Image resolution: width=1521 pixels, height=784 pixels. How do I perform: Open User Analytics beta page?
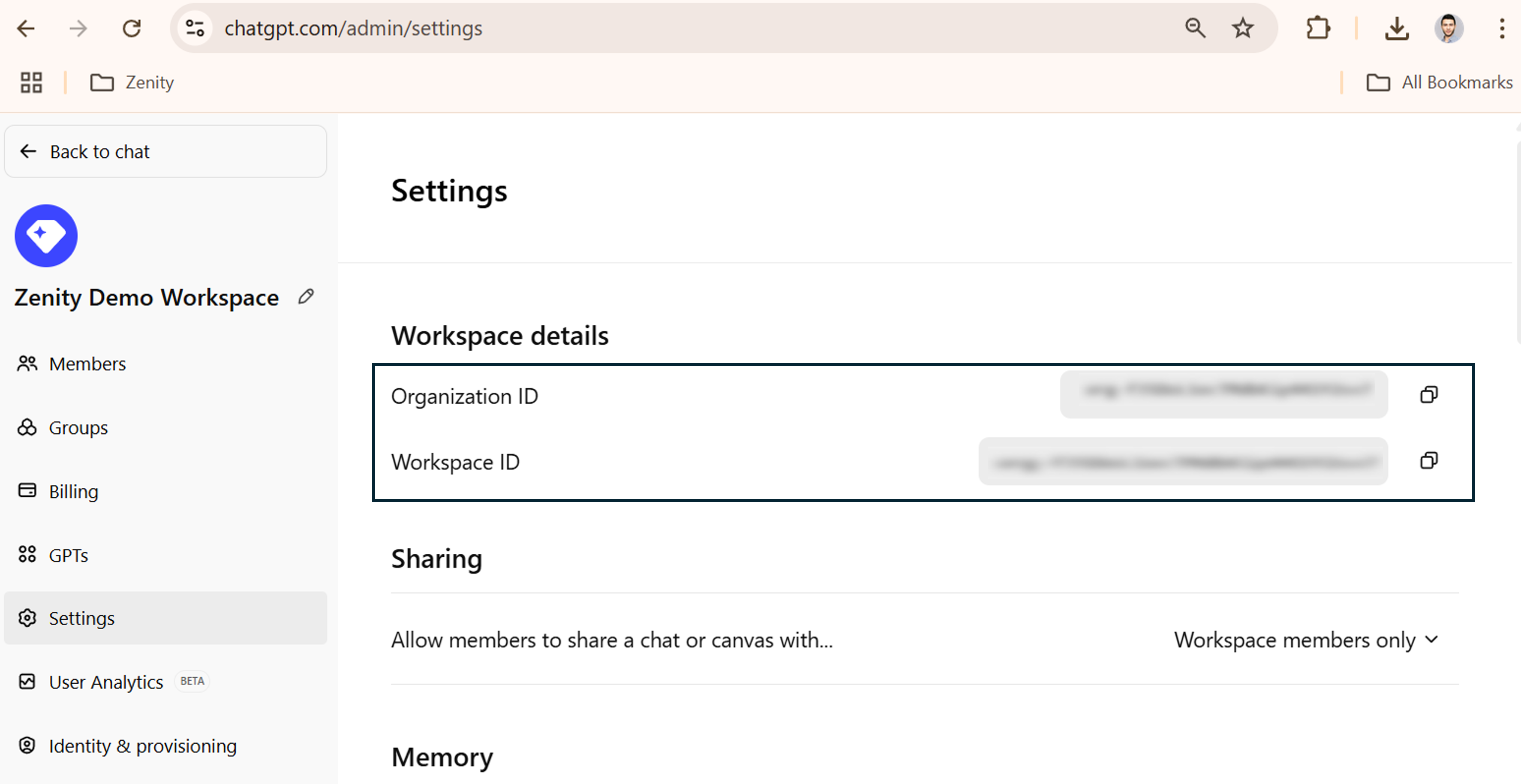[106, 682]
